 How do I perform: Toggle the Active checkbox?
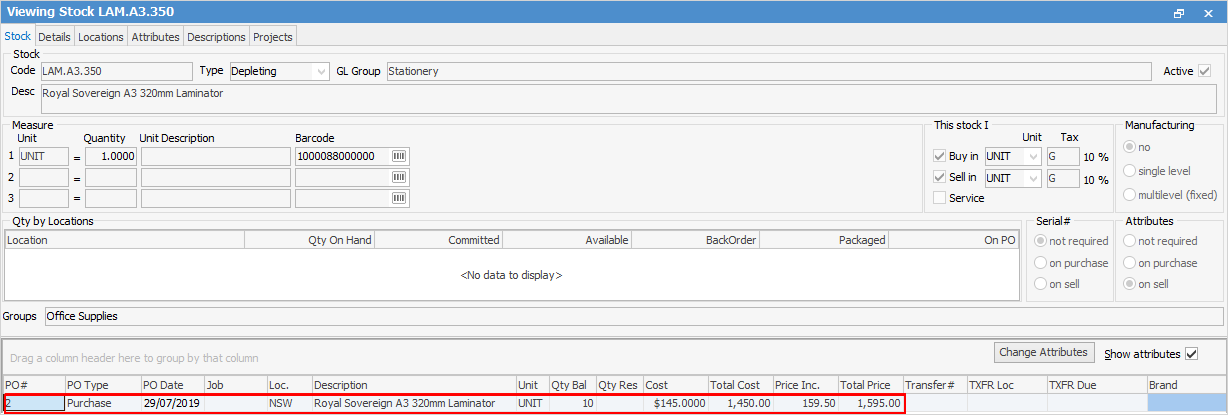1204,71
